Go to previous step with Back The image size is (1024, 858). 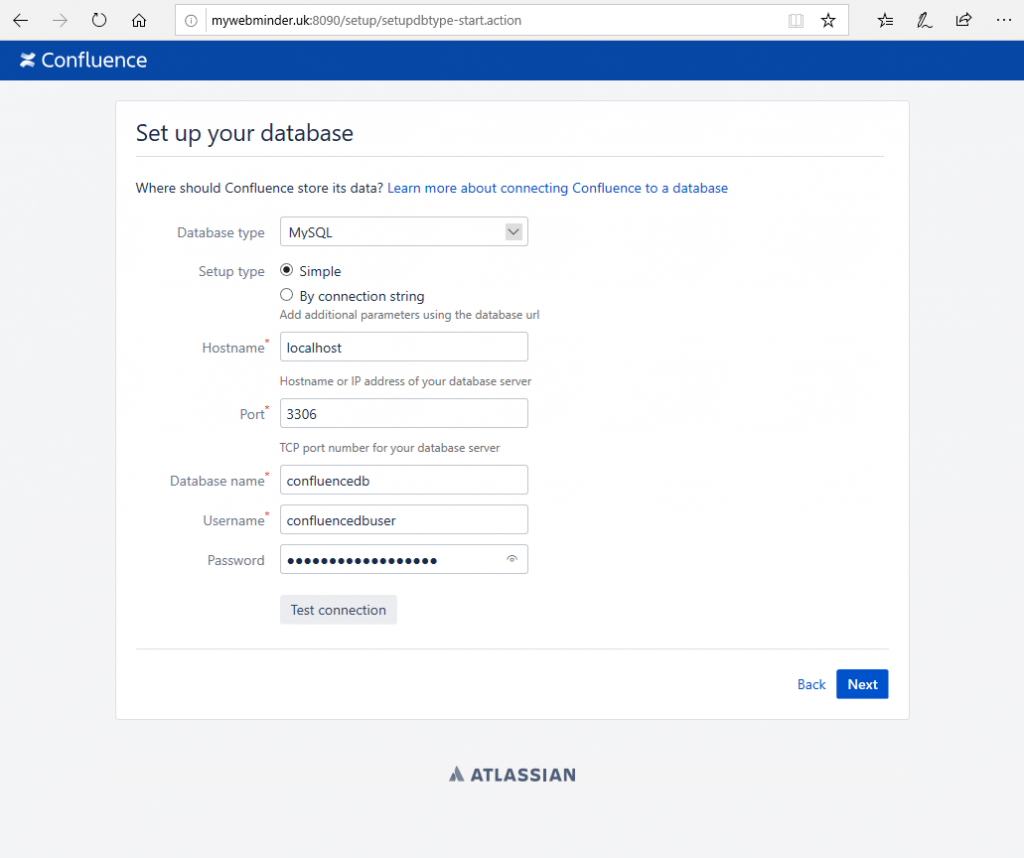tap(811, 684)
